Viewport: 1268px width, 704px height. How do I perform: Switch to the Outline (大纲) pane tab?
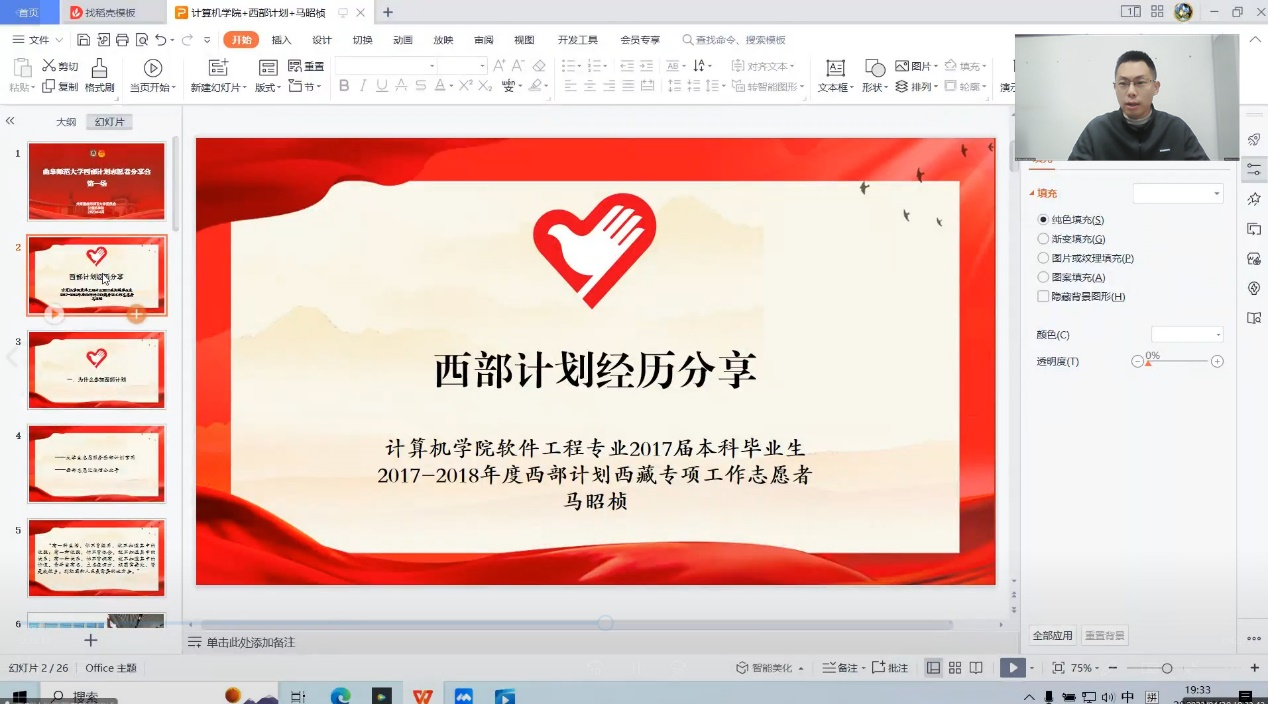[x=66, y=122]
